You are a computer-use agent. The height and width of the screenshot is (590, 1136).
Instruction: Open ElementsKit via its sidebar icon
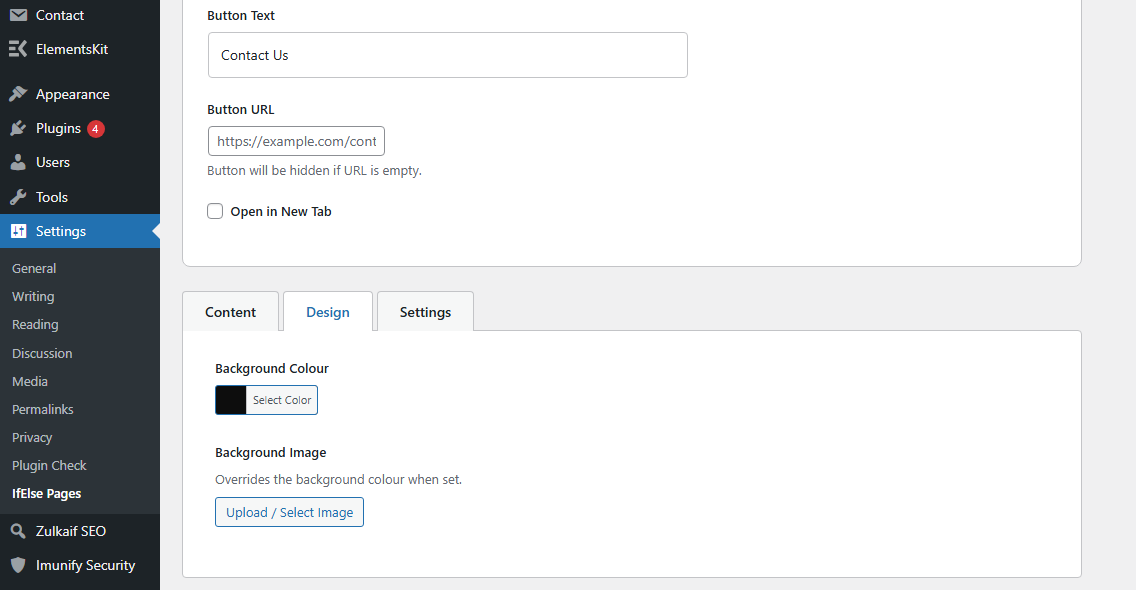[18, 48]
